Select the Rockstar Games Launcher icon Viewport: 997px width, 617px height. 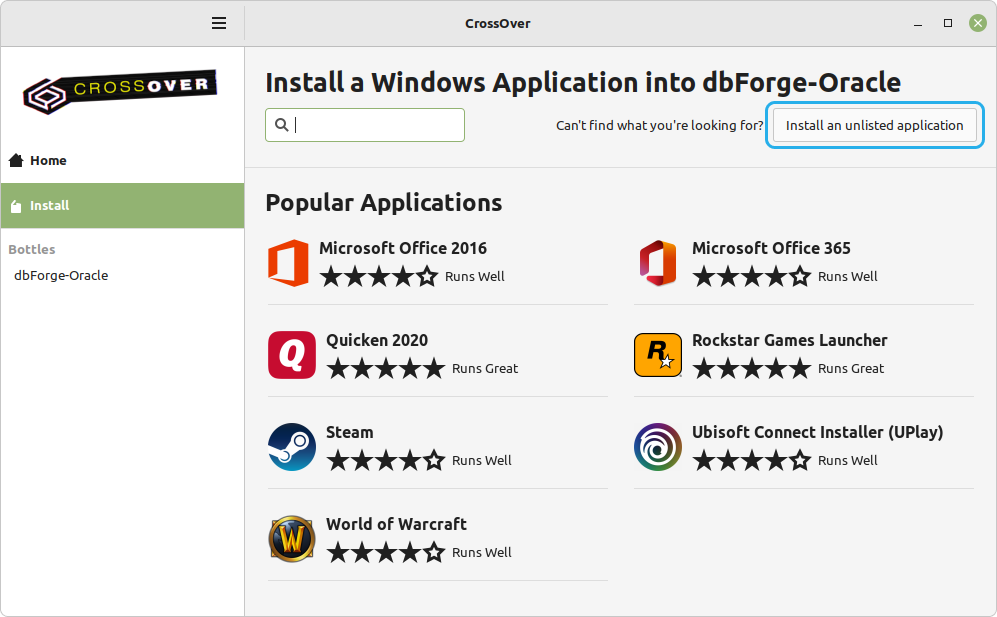click(658, 355)
